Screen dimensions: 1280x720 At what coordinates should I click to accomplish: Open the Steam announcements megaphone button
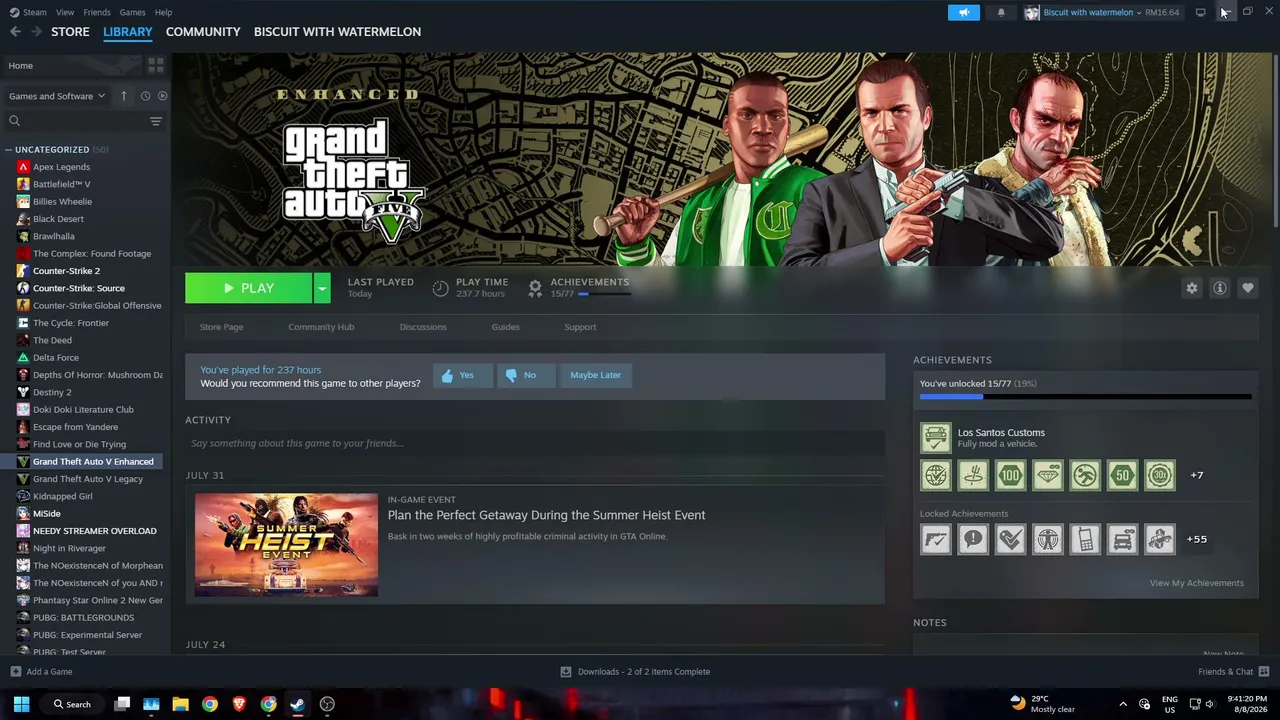tap(964, 12)
